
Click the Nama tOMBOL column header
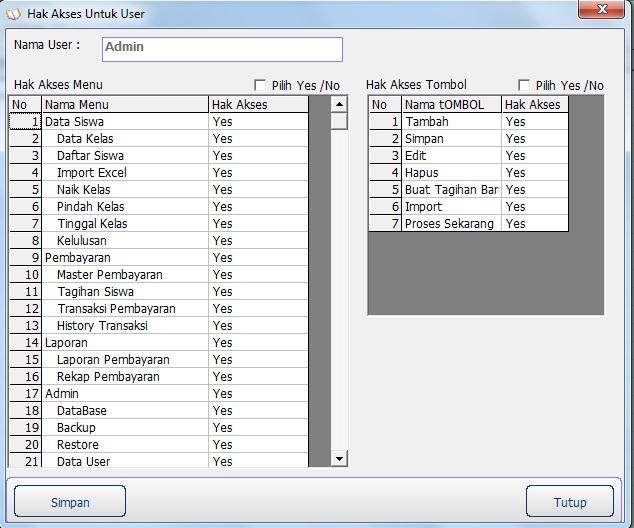point(451,105)
